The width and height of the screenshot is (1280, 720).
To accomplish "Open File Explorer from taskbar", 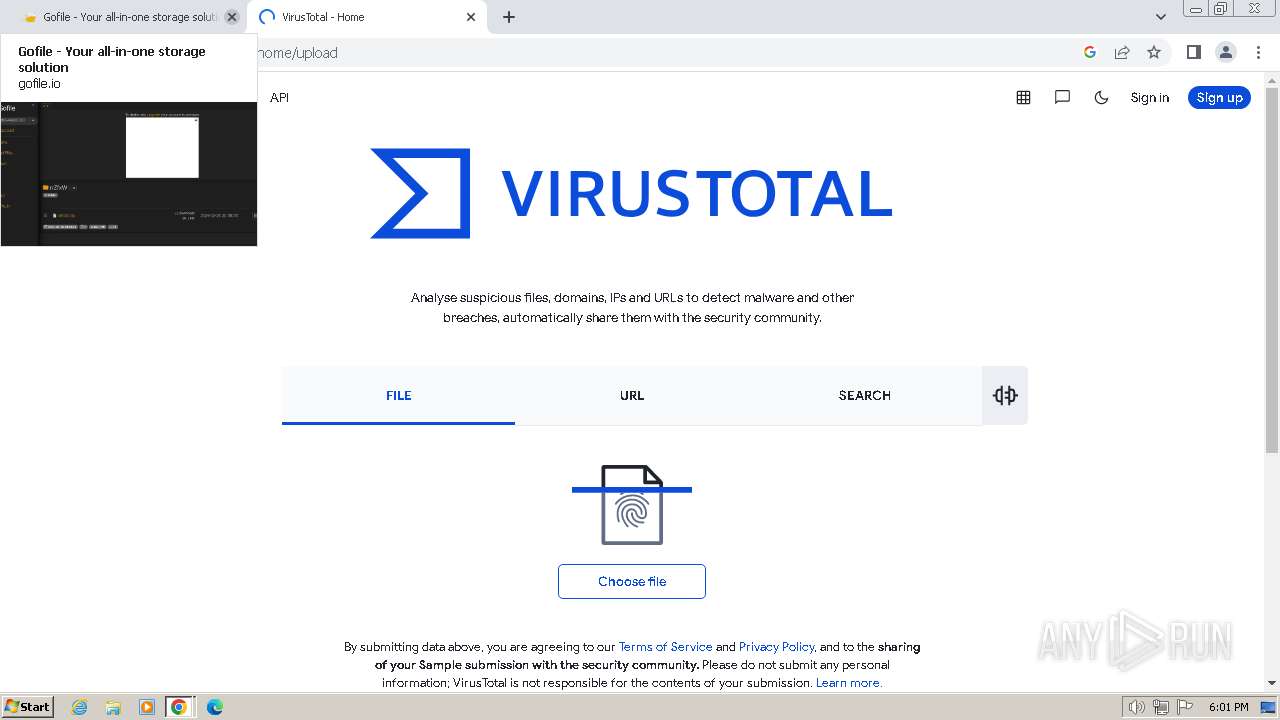I will pos(113,707).
